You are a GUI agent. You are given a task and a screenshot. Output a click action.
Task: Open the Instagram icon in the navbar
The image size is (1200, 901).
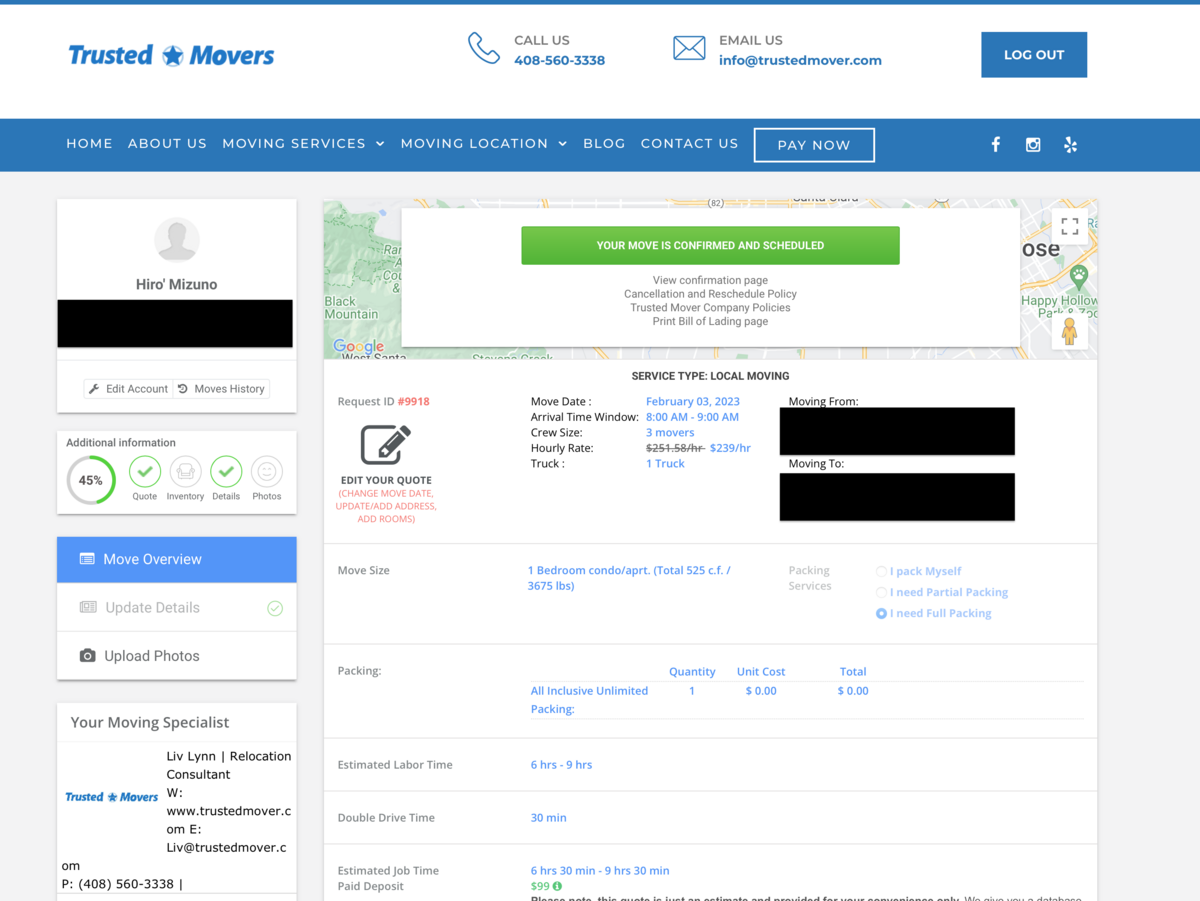pos(1033,145)
